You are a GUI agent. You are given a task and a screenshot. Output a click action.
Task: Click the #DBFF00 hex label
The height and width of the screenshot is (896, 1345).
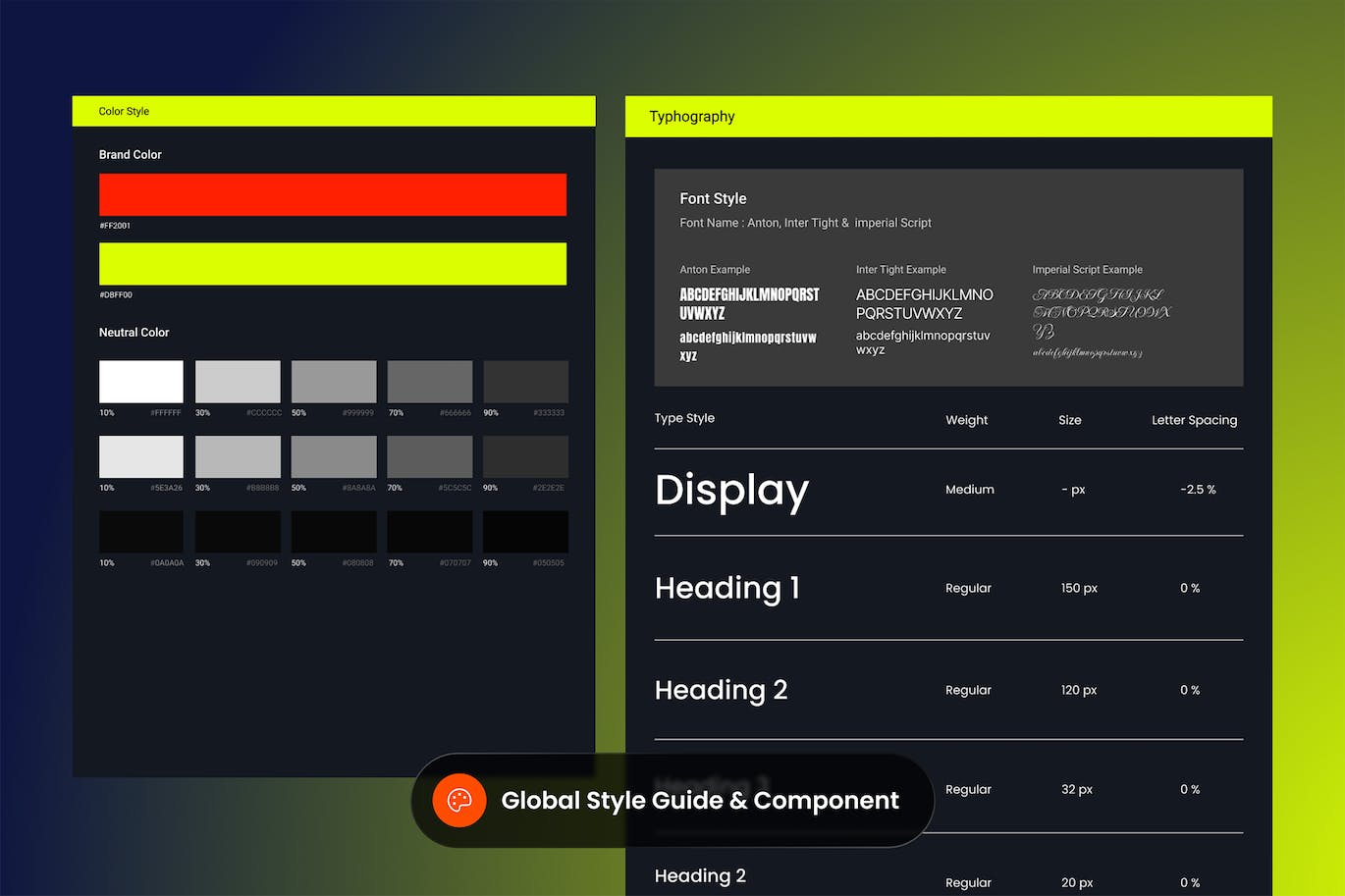116,294
